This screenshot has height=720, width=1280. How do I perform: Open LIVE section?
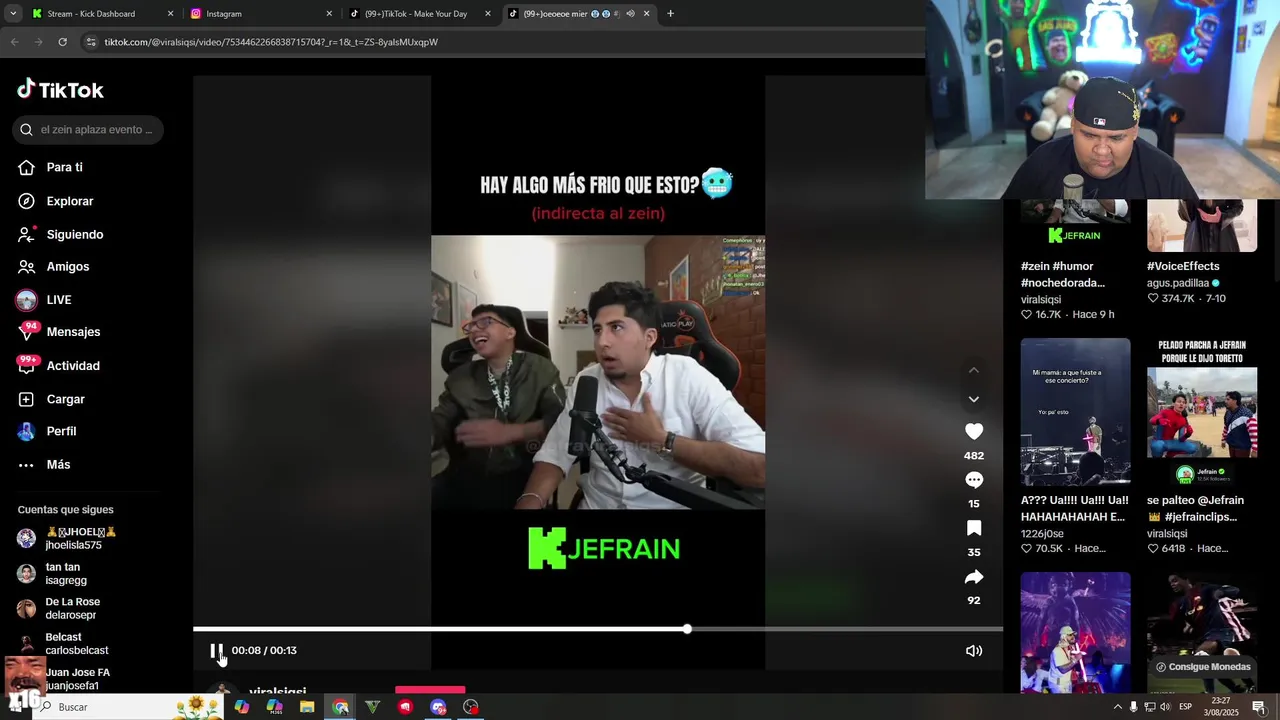(x=58, y=300)
